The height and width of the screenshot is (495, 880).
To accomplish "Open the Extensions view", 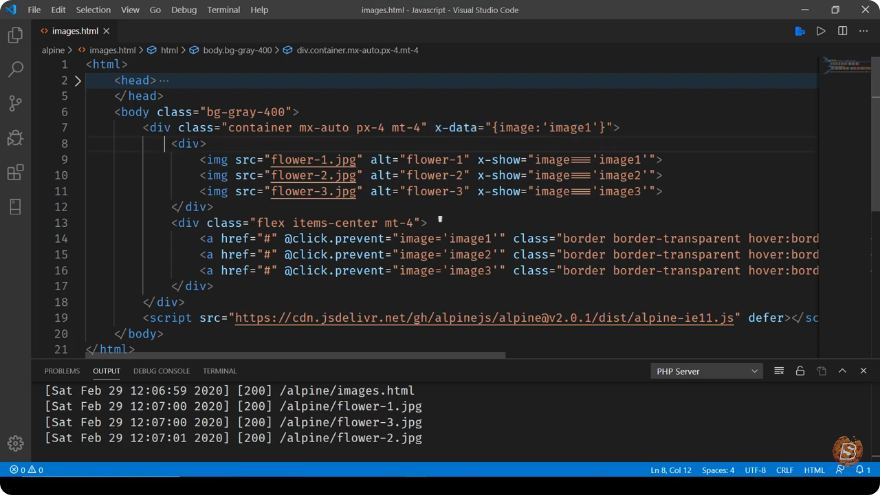I will pyautogui.click(x=15, y=172).
